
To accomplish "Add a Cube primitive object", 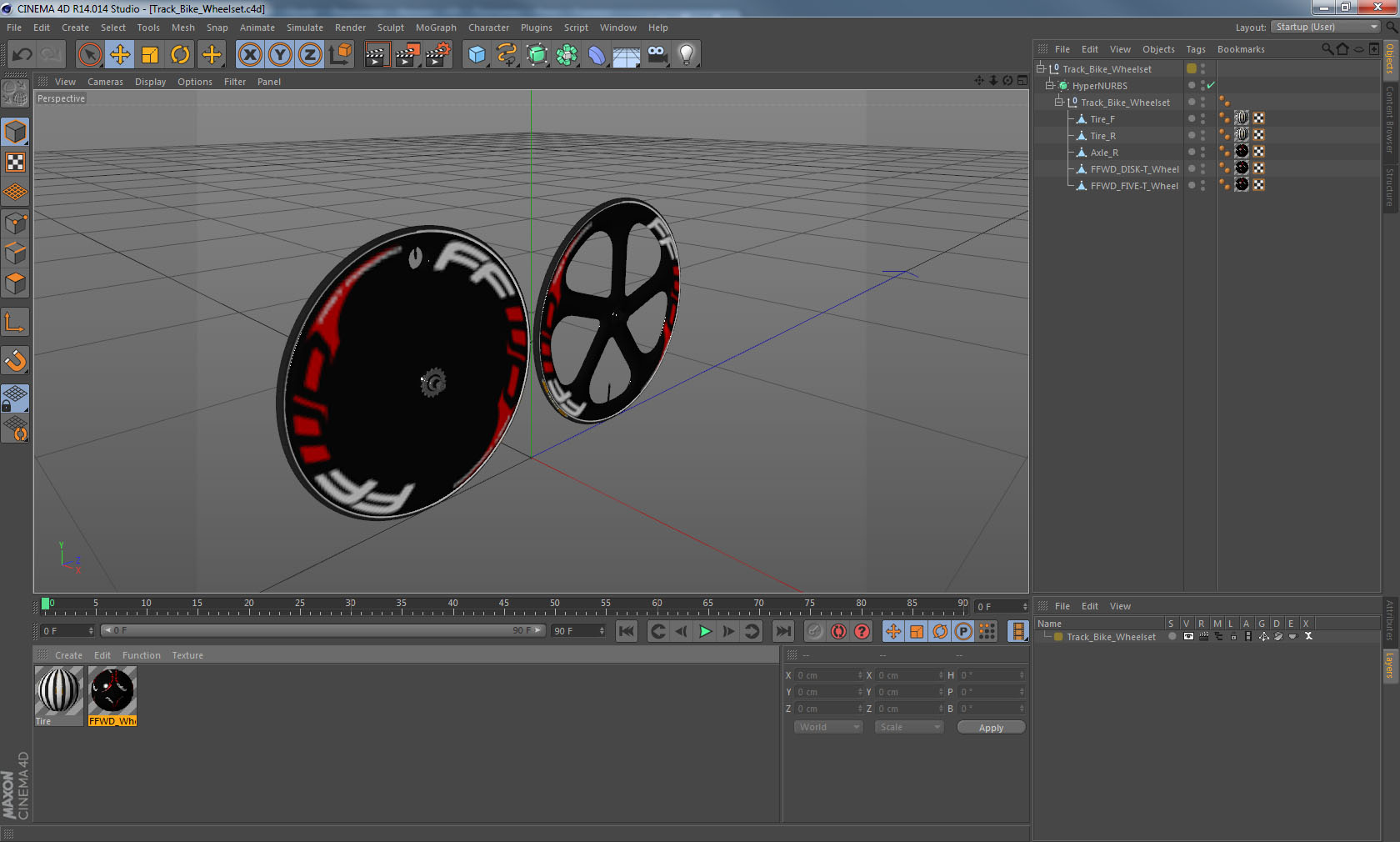I will tap(477, 55).
